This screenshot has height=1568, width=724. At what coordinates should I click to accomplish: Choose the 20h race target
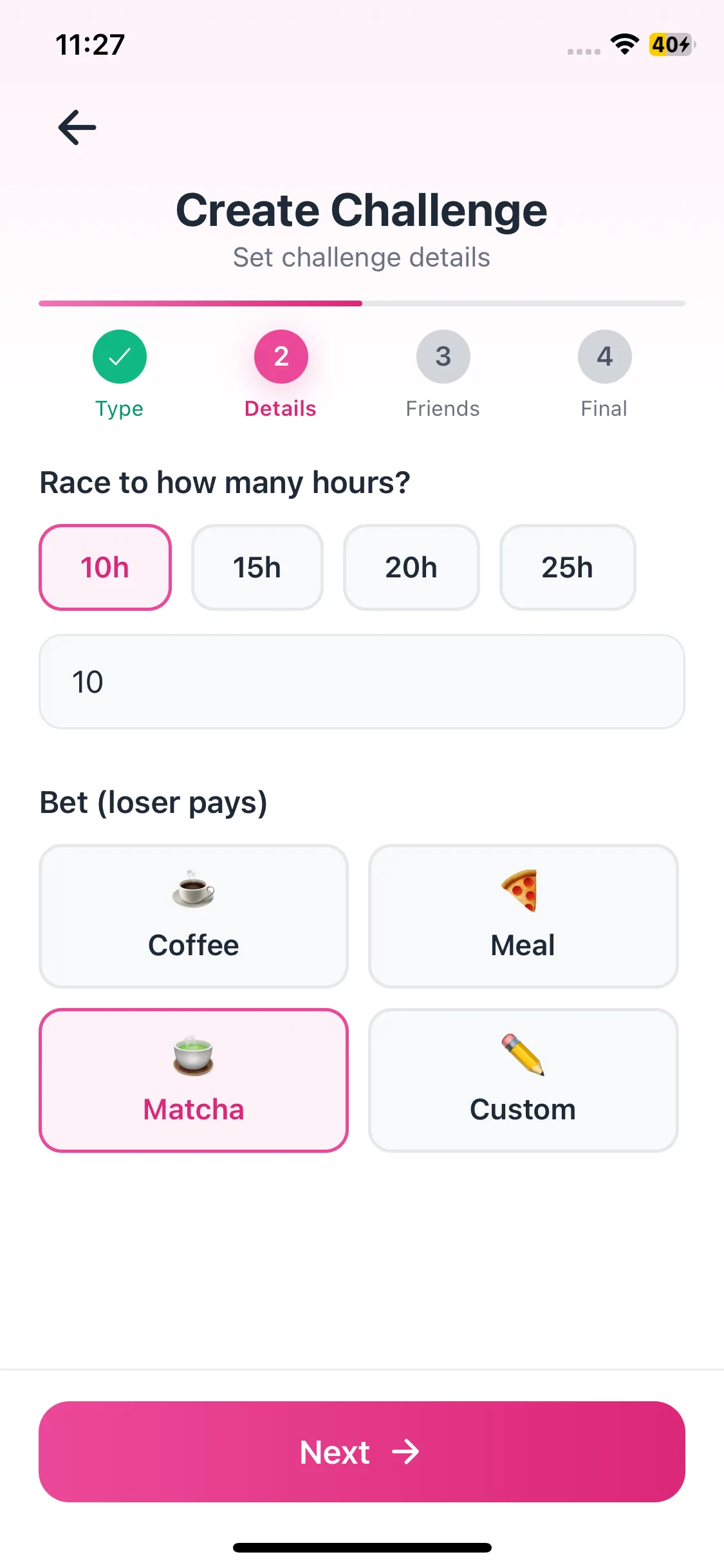pyautogui.click(x=411, y=567)
